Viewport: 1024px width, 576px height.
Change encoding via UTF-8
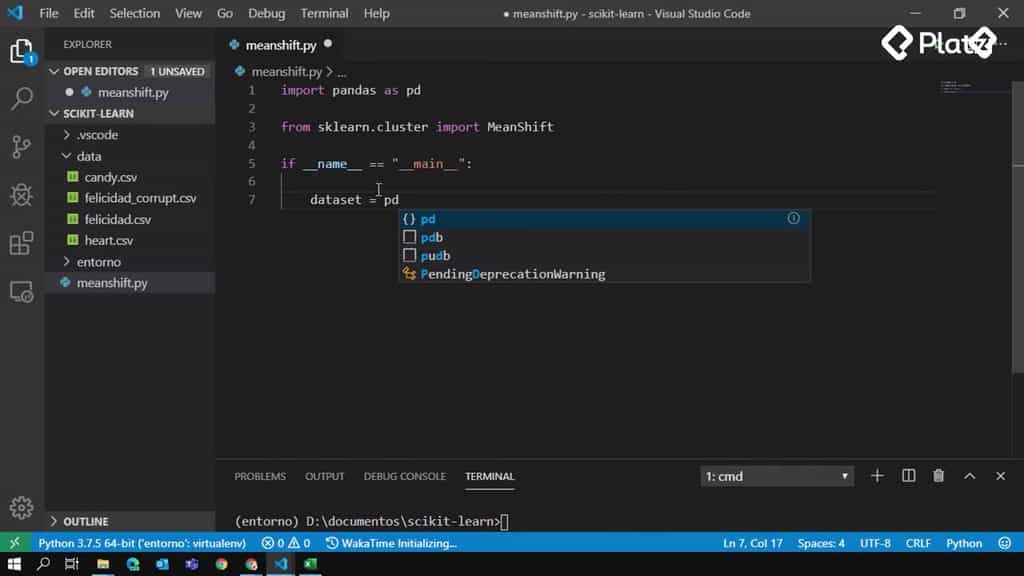[x=875, y=543]
